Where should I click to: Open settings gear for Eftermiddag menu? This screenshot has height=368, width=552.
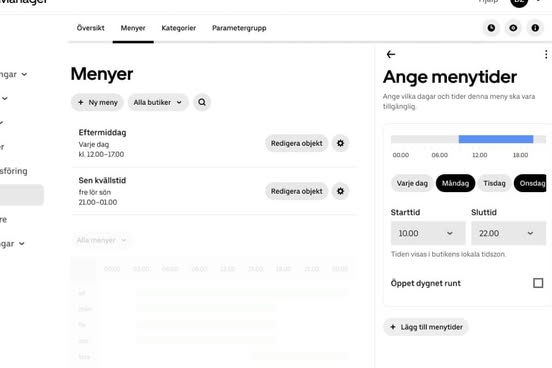tap(340, 143)
